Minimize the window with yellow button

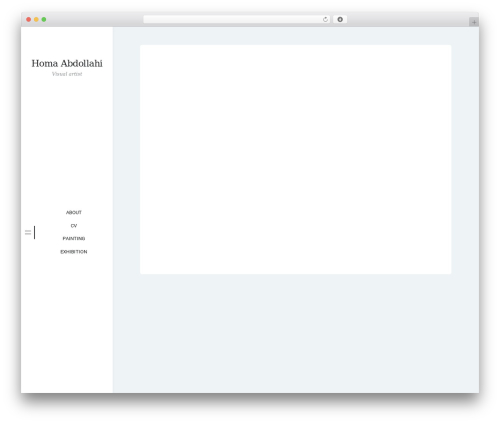coord(36,19)
